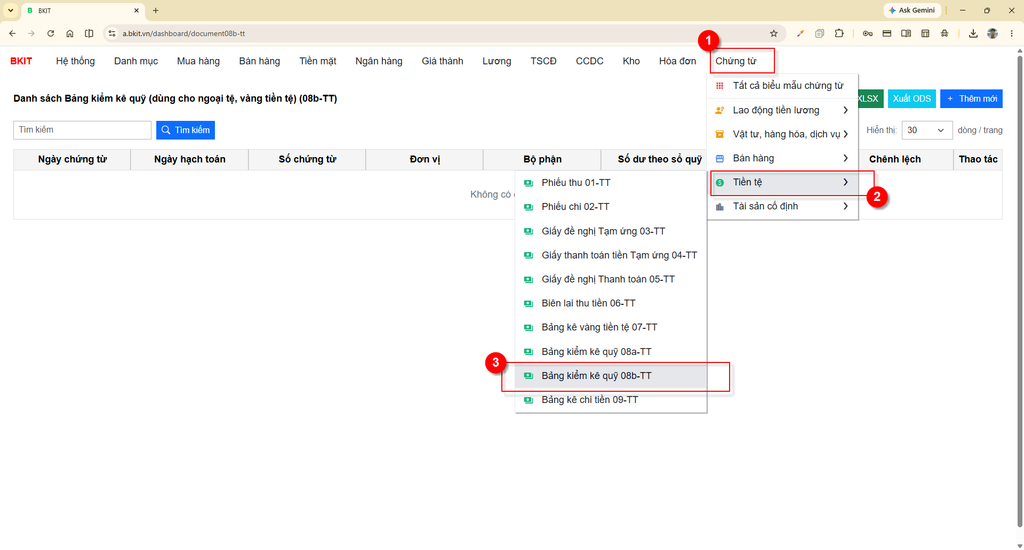
Task: Select Bảng kiểm kê quỹ 08b-TT entry
Action: [611, 376]
